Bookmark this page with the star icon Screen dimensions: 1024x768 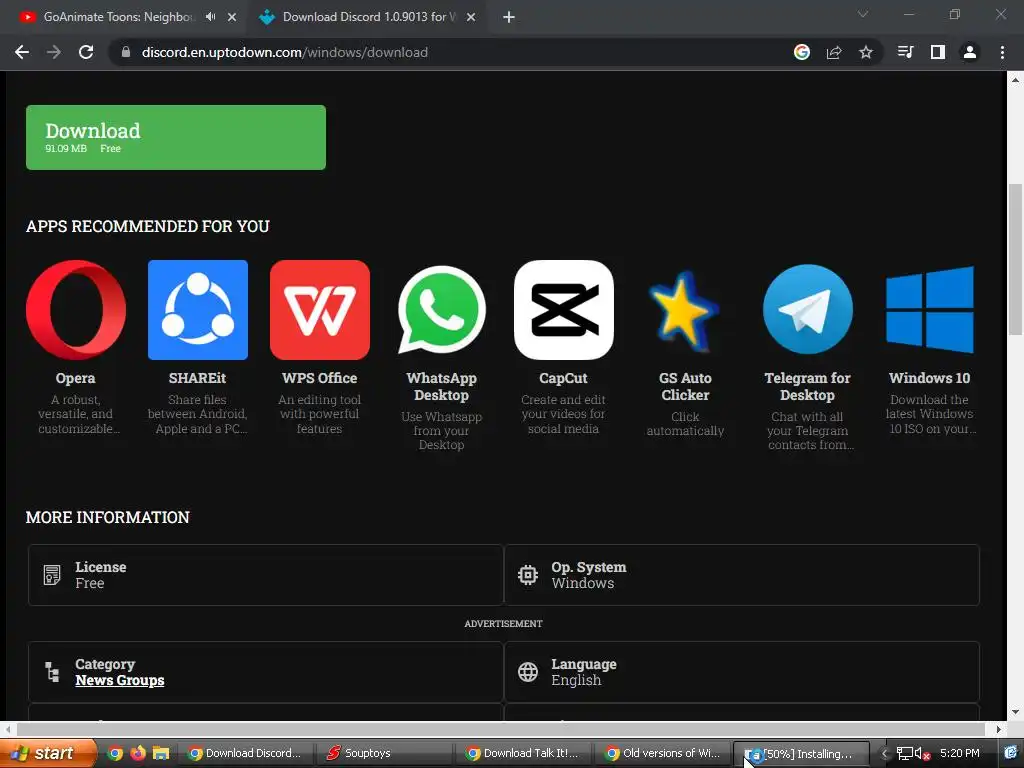tap(866, 52)
